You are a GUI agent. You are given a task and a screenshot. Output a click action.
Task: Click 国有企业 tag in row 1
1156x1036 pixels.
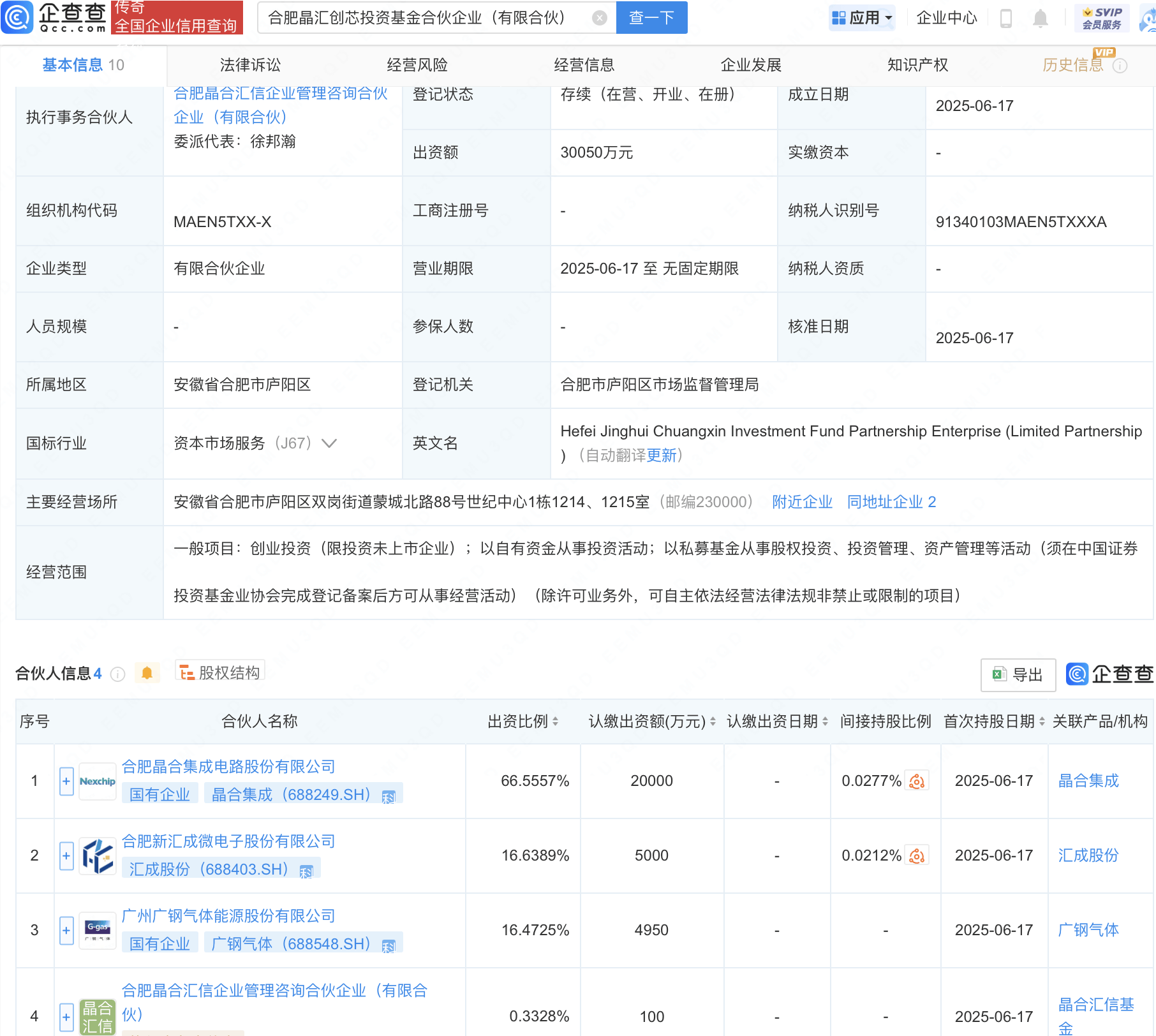click(159, 795)
